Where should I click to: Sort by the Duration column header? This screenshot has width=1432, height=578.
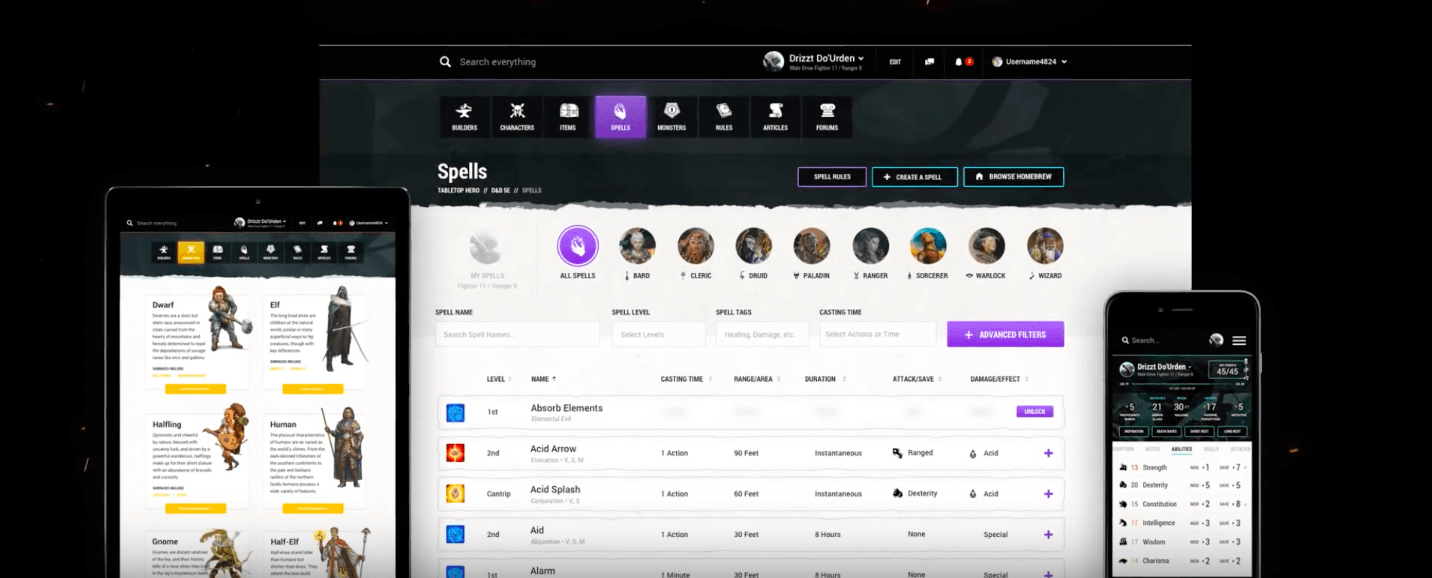coord(825,379)
